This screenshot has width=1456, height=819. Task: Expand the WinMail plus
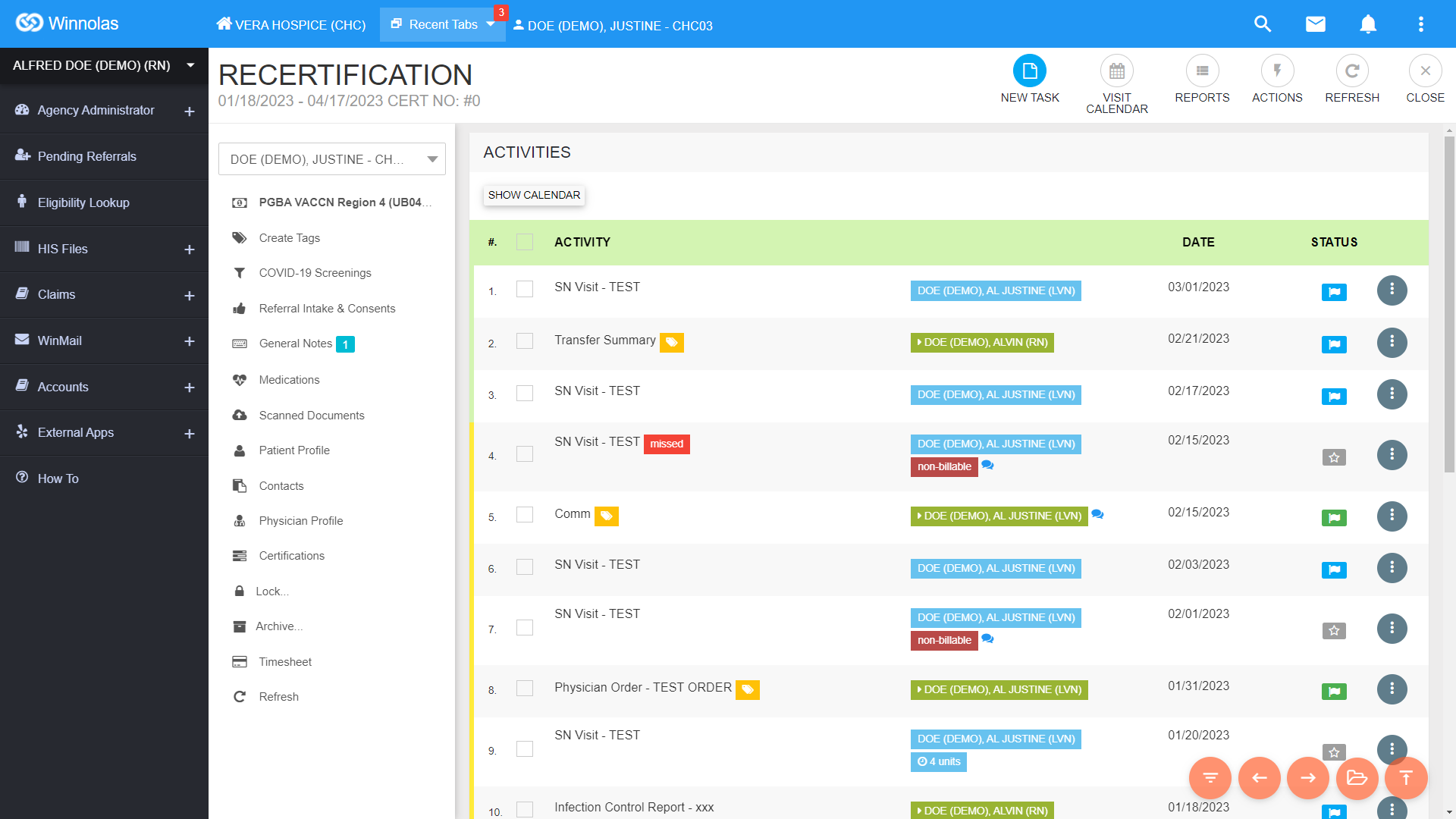tap(190, 342)
